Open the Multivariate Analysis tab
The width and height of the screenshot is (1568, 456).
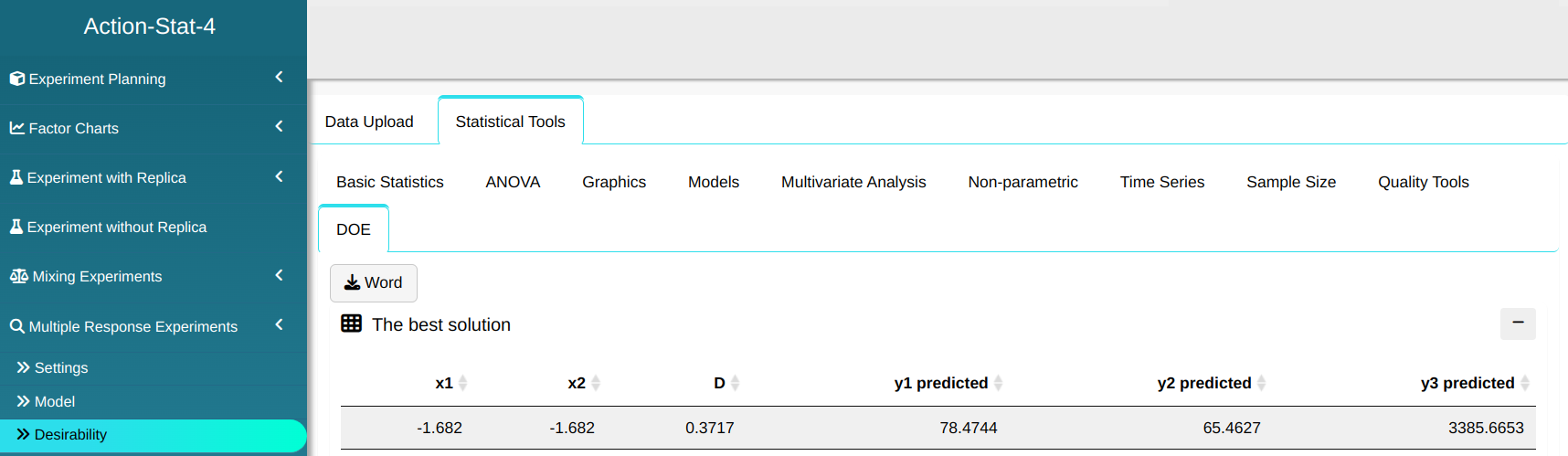[x=853, y=182]
